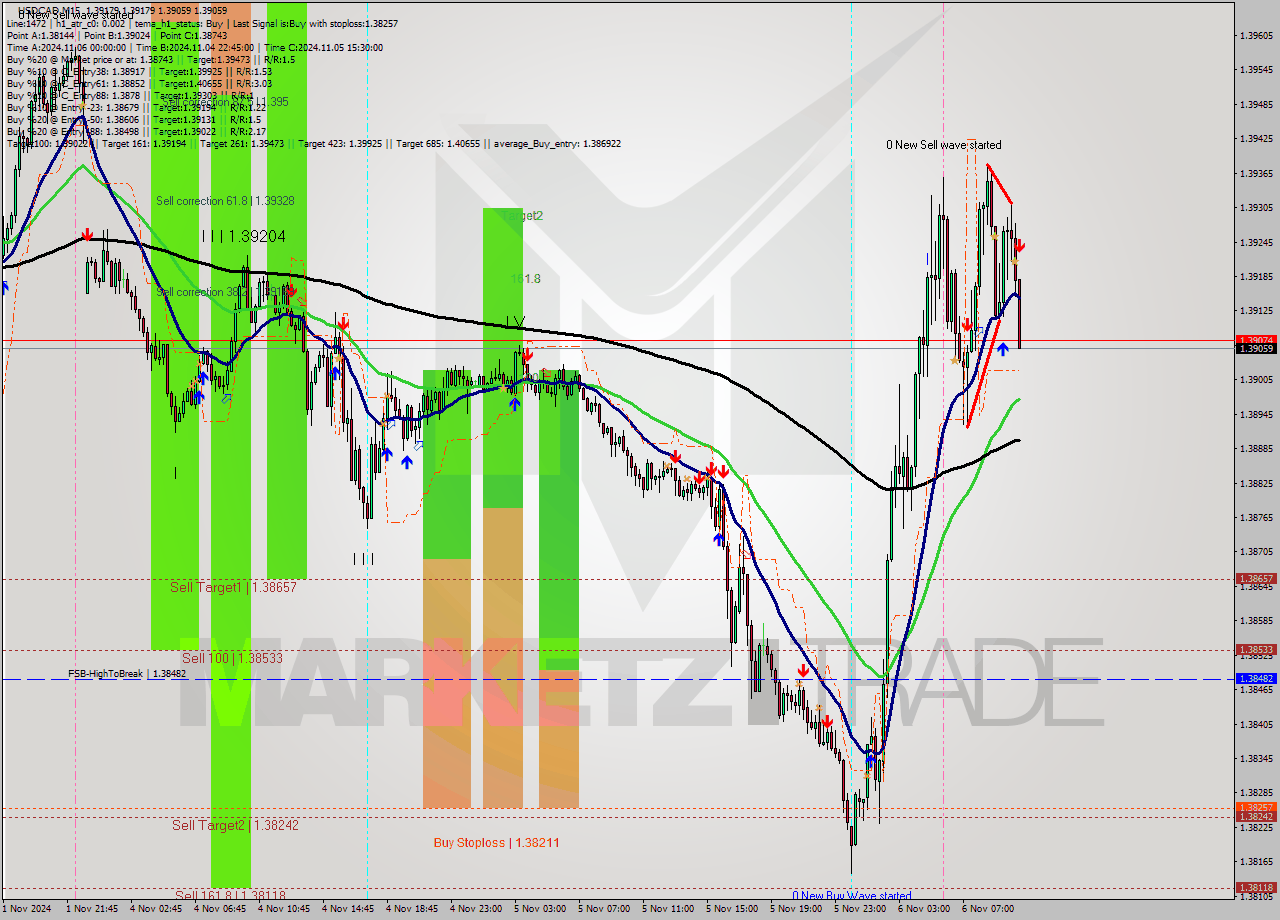
Task: Click the 'Sell correction 61.8 | 1.39328' label
Action: click(x=225, y=201)
